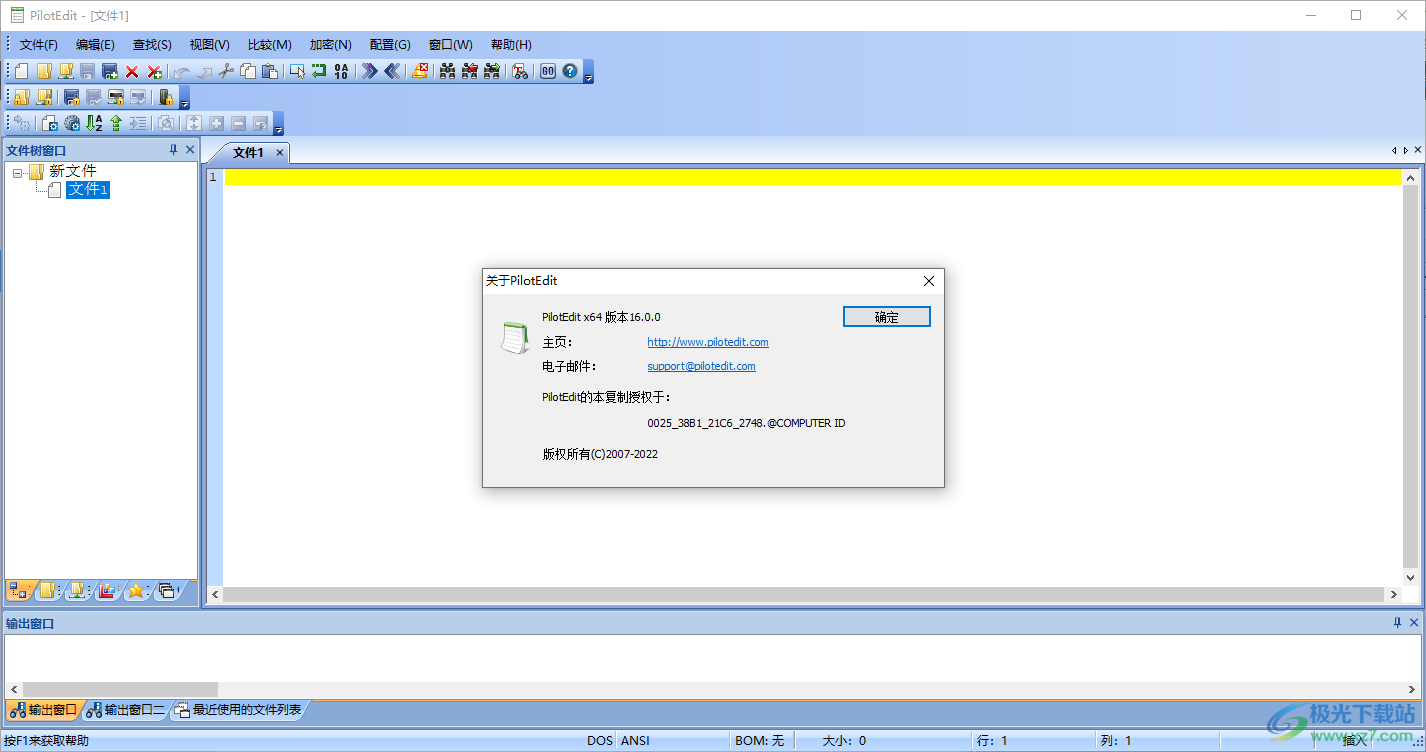Click the editor vertical scrollbar down arrow

[1411, 578]
